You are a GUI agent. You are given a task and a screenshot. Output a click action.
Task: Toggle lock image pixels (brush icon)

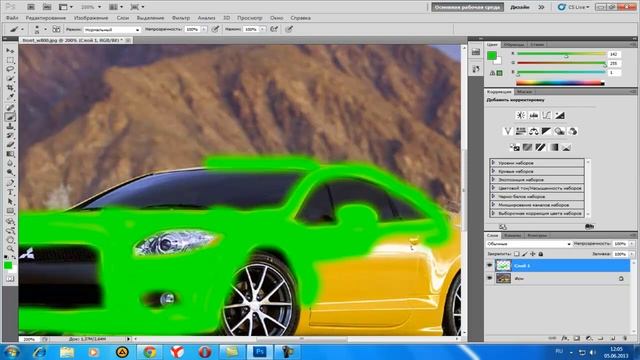[x=525, y=254]
